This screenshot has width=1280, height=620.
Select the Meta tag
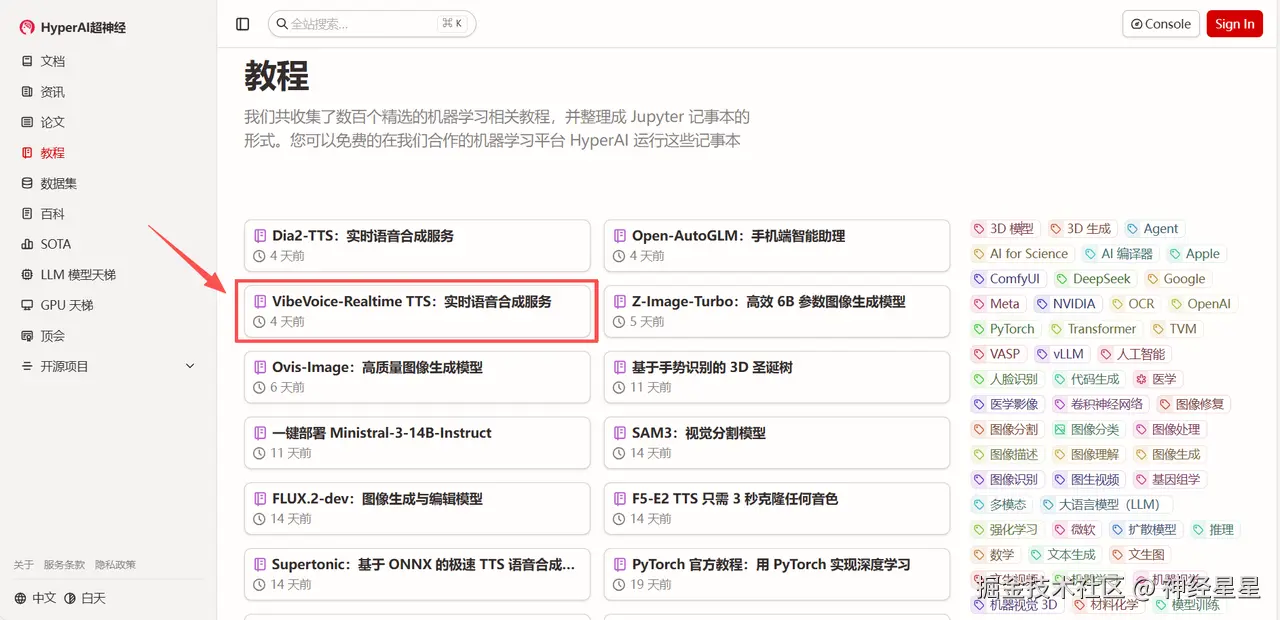pos(998,304)
